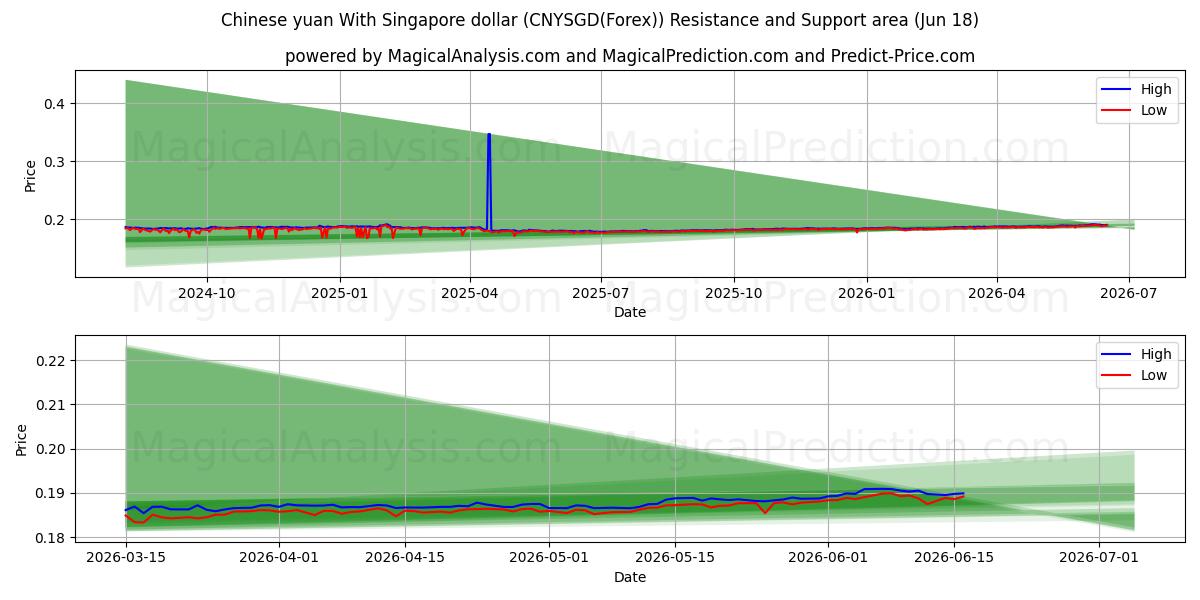Click the '0.19' y-axis label
1200x600 pixels.
pos(51,494)
